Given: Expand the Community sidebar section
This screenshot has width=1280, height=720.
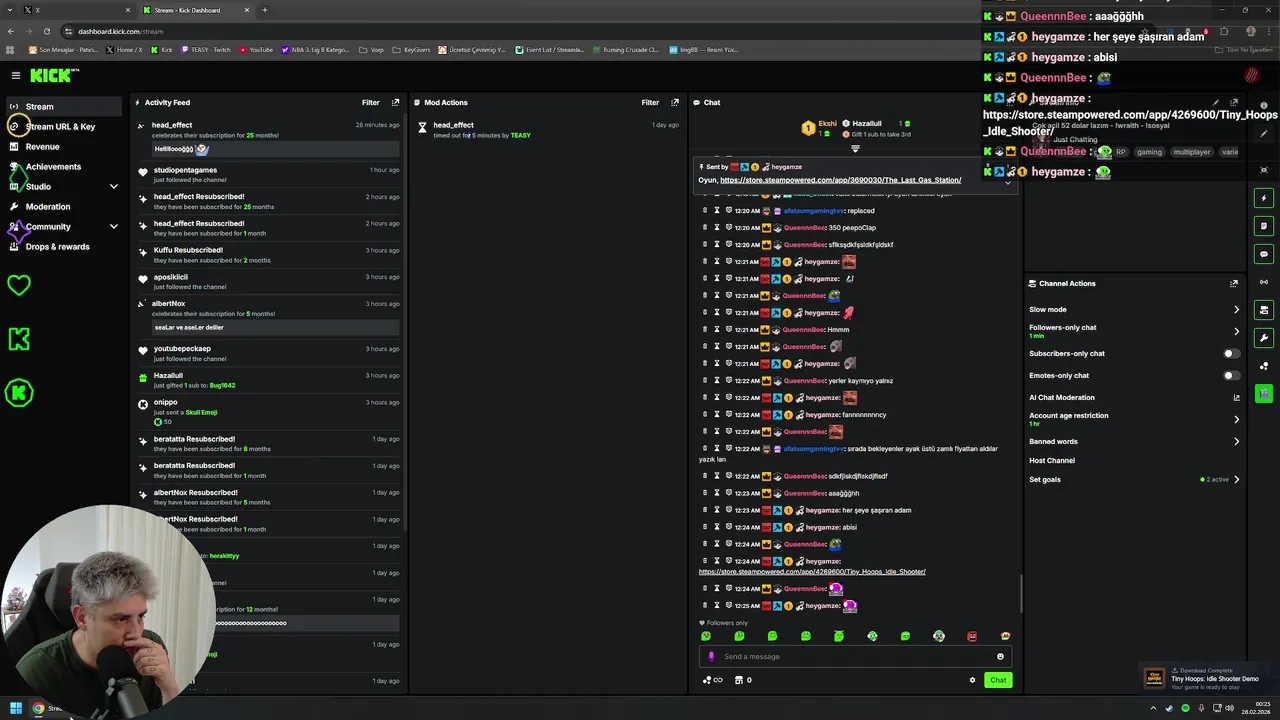Looking at the screenshot, I should click(114, 227).
